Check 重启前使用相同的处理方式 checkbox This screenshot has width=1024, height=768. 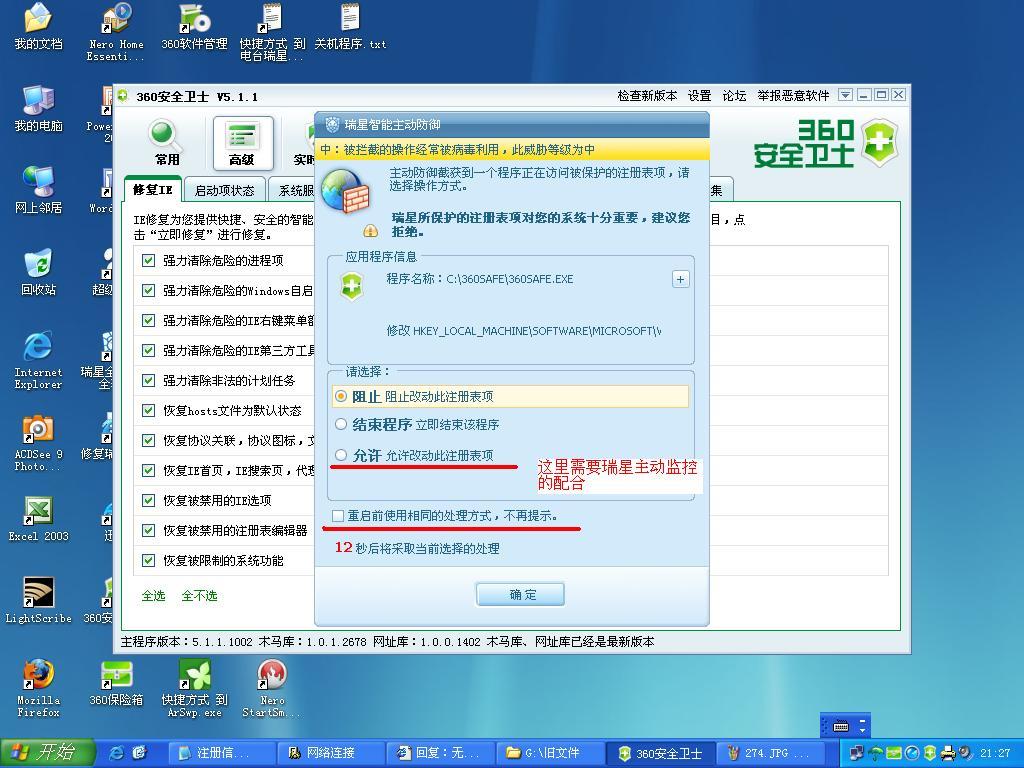pos(338,516)
